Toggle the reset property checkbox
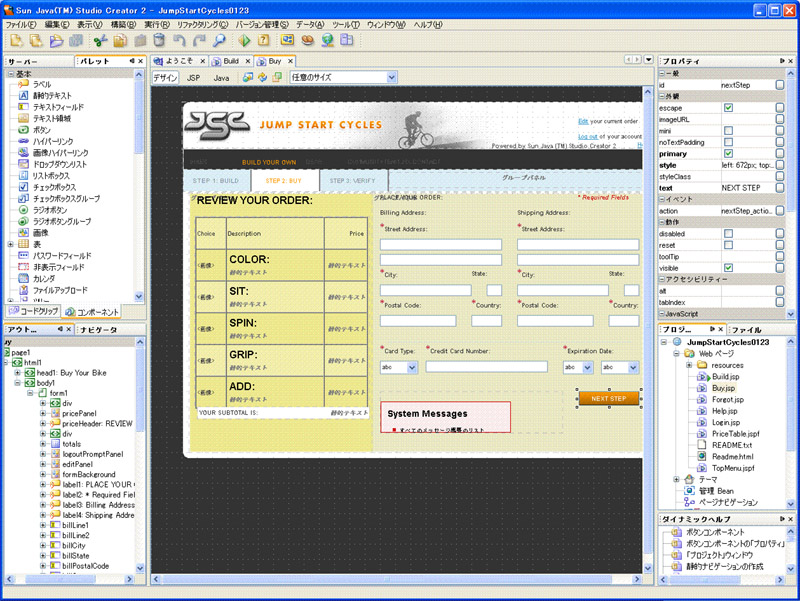Screen dimensions: 800x601 tap(729, 245)
